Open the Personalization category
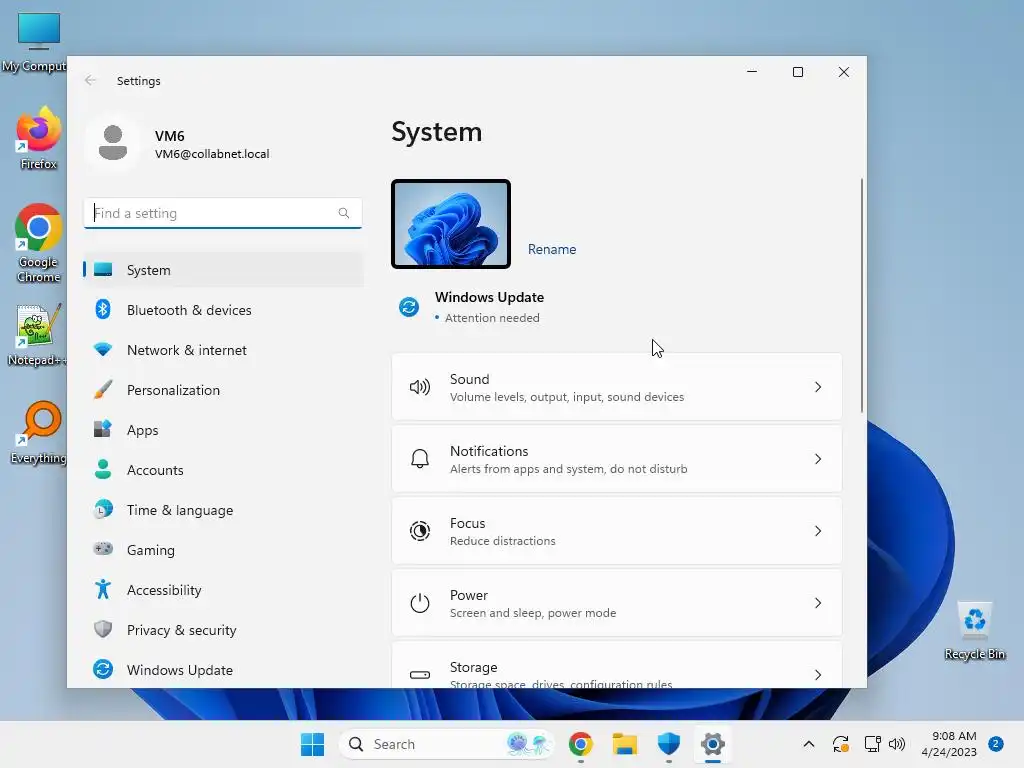The image size is (1024, 768). (223, 390)
